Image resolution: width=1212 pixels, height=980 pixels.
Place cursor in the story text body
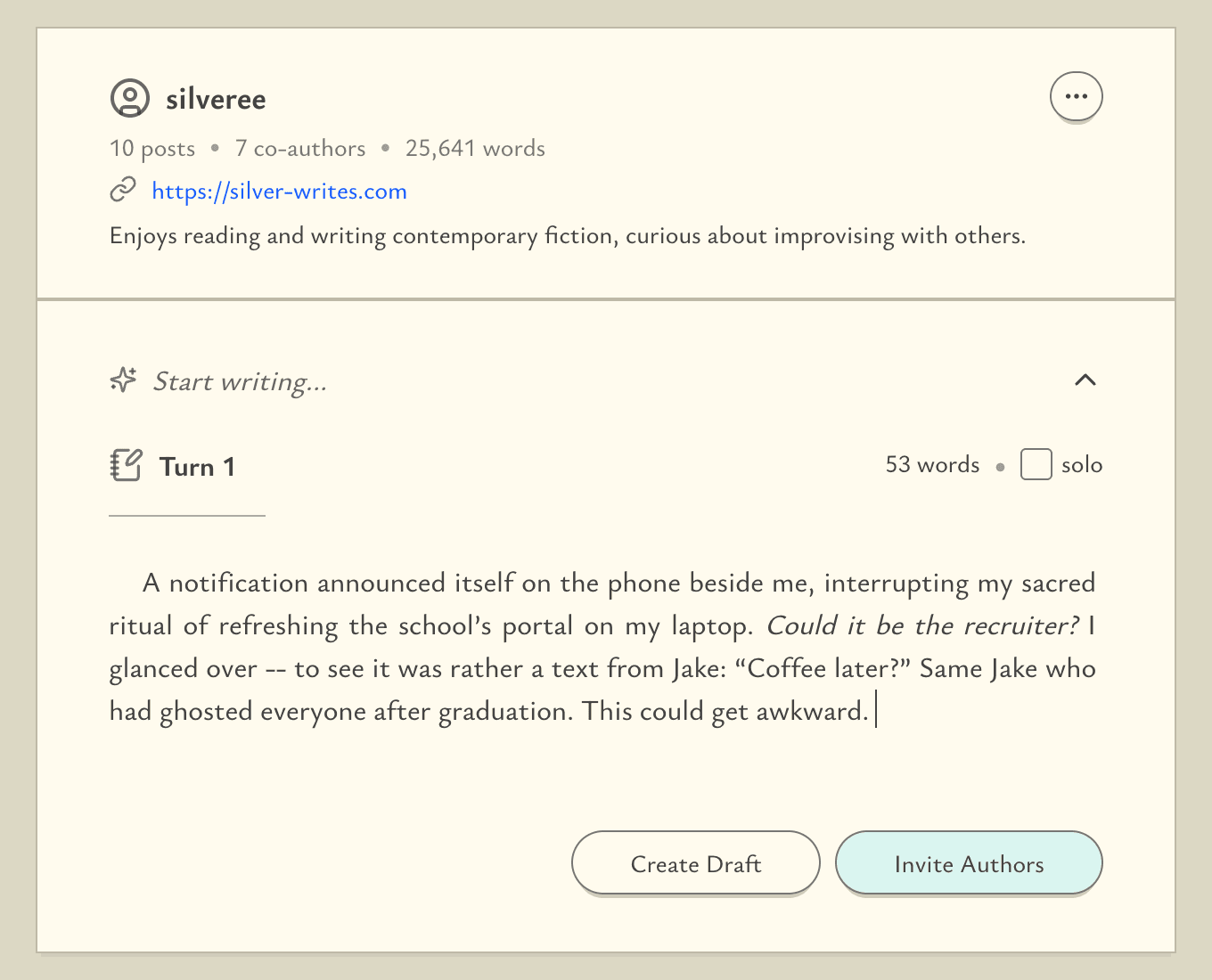click(602, 648)
